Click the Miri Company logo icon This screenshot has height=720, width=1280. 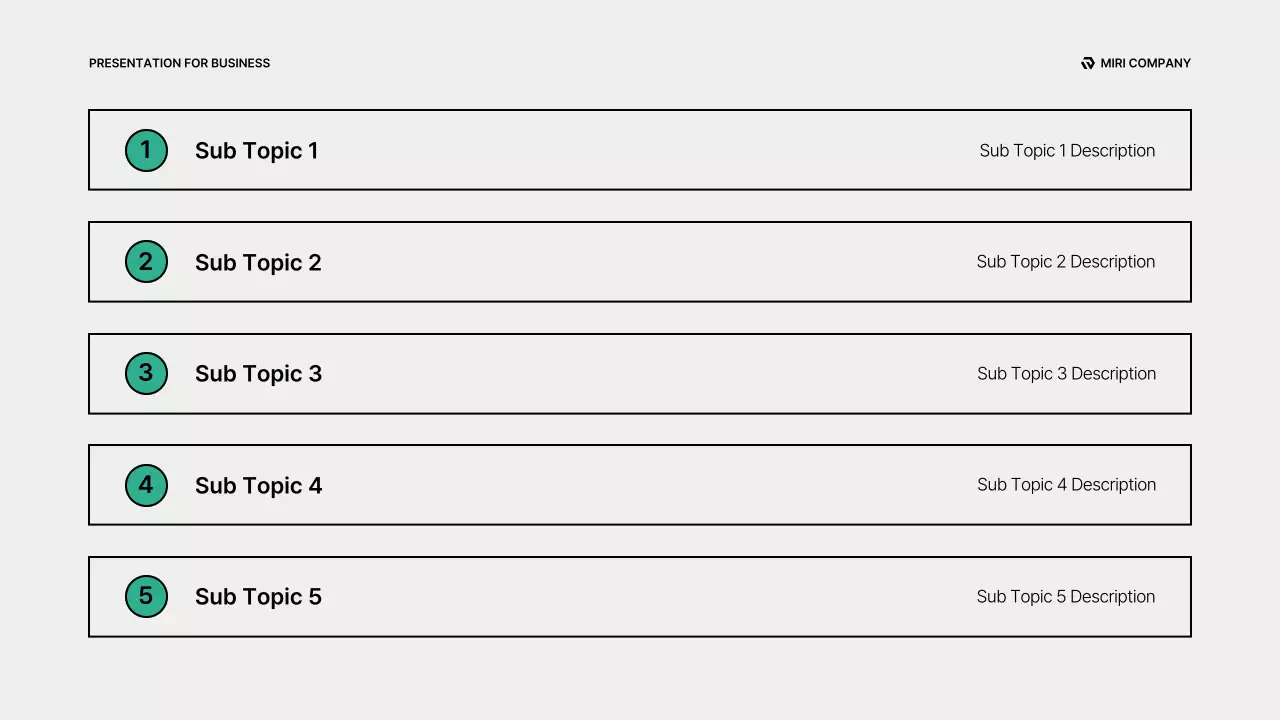(x=1088, y=63)
